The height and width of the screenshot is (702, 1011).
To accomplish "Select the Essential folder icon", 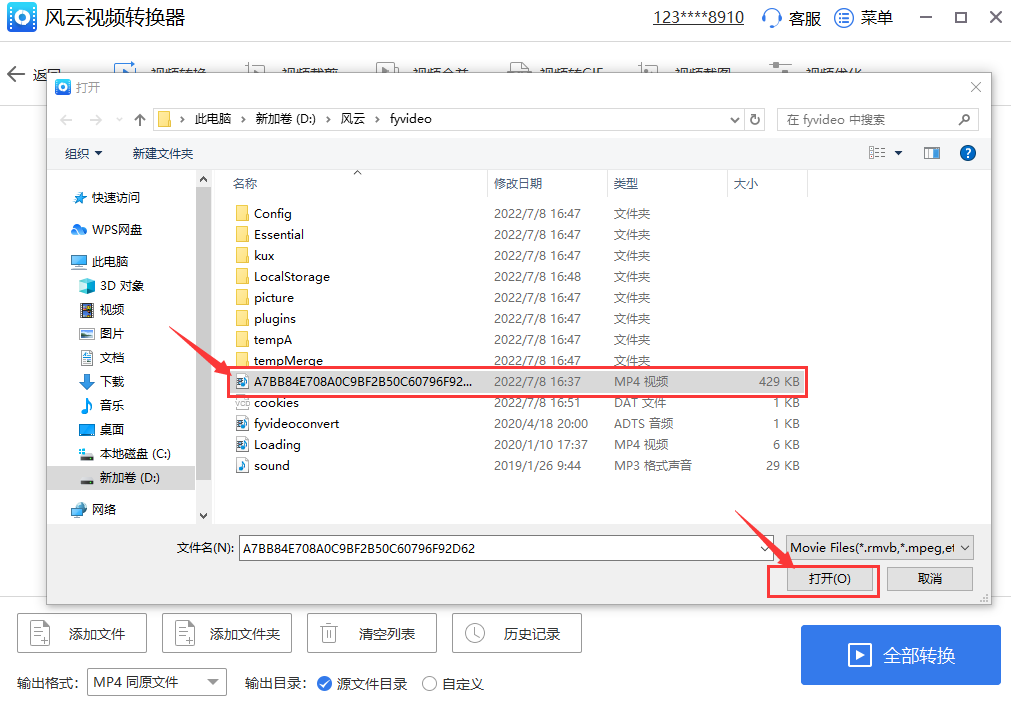I will click(x=242, y=235).
